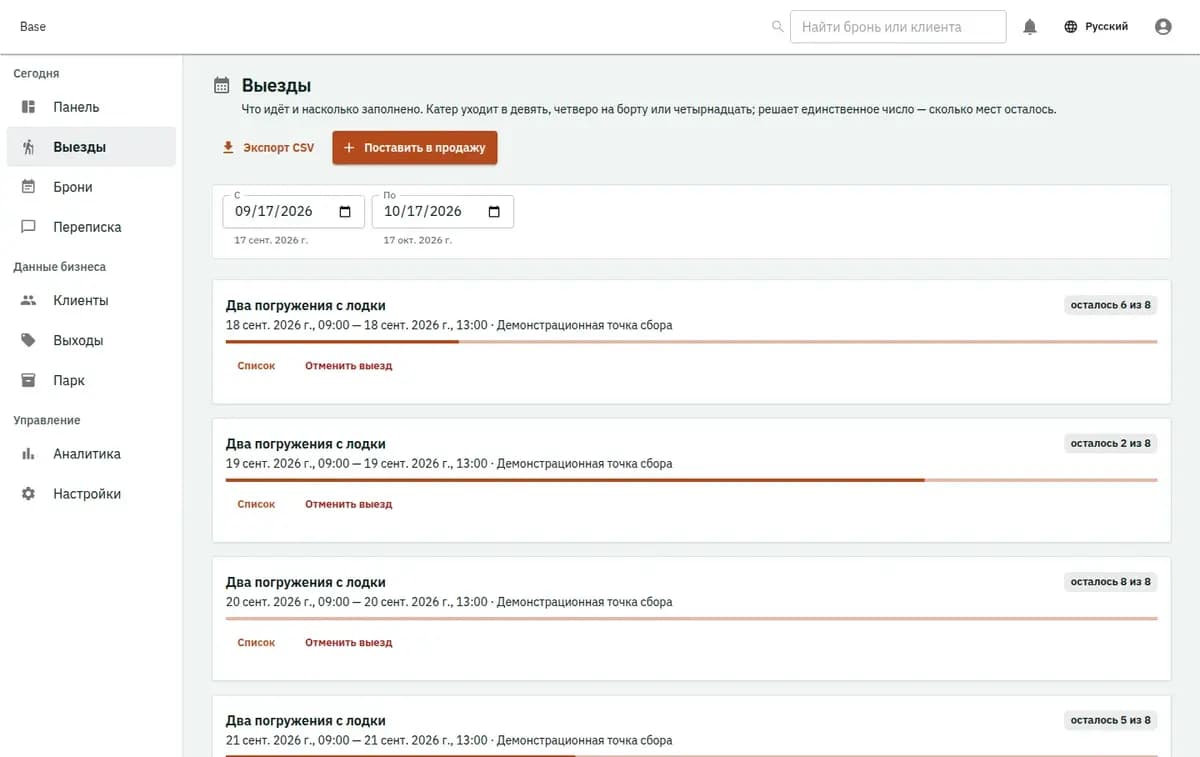
Task: Open the Парк section
Action: pos(91,380)
